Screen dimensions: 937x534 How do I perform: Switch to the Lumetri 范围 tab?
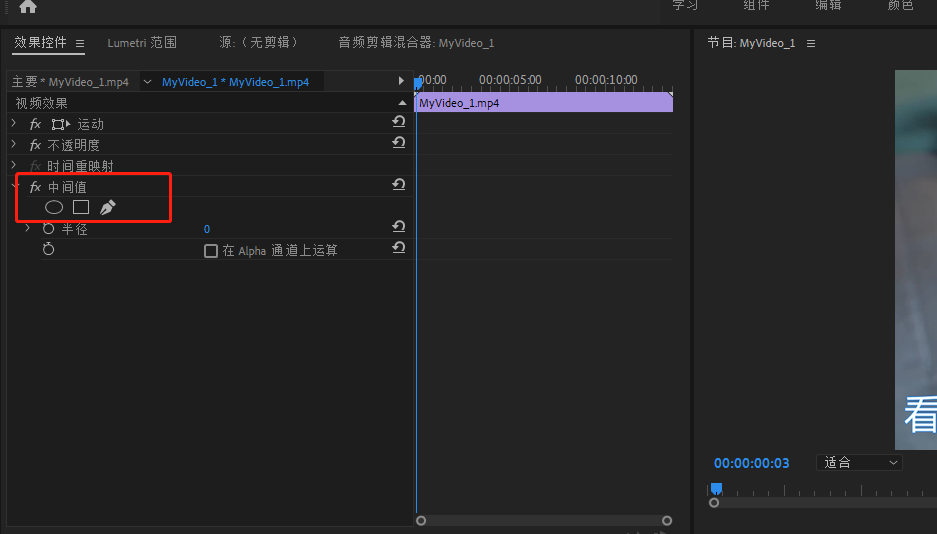tap(142, 43)
